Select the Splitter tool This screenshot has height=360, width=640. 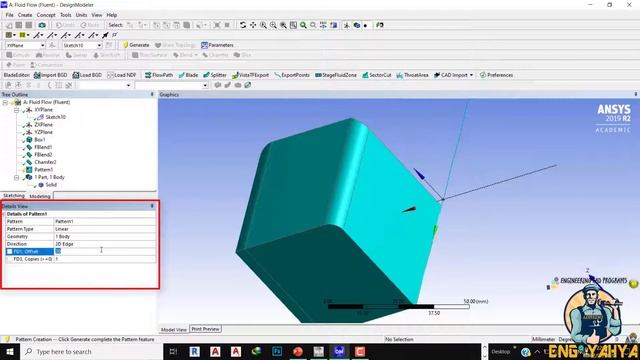coord(215,75)
